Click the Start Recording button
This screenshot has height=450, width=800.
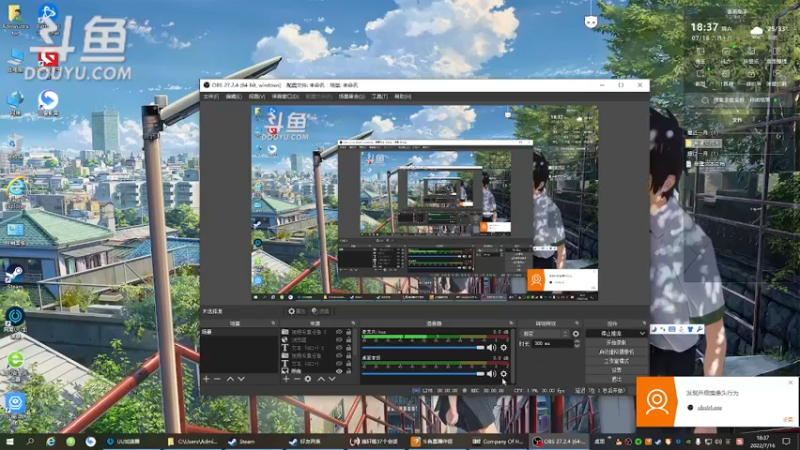616,343
